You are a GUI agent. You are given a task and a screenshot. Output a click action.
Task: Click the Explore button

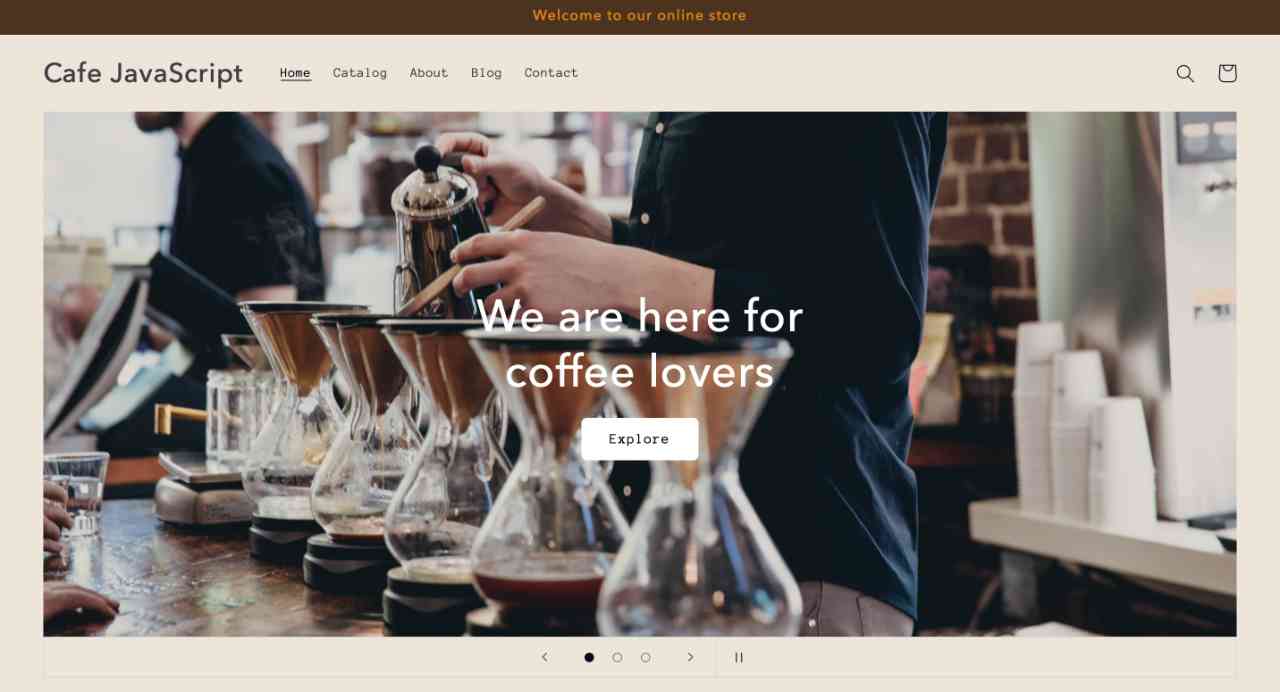point(640,439)
